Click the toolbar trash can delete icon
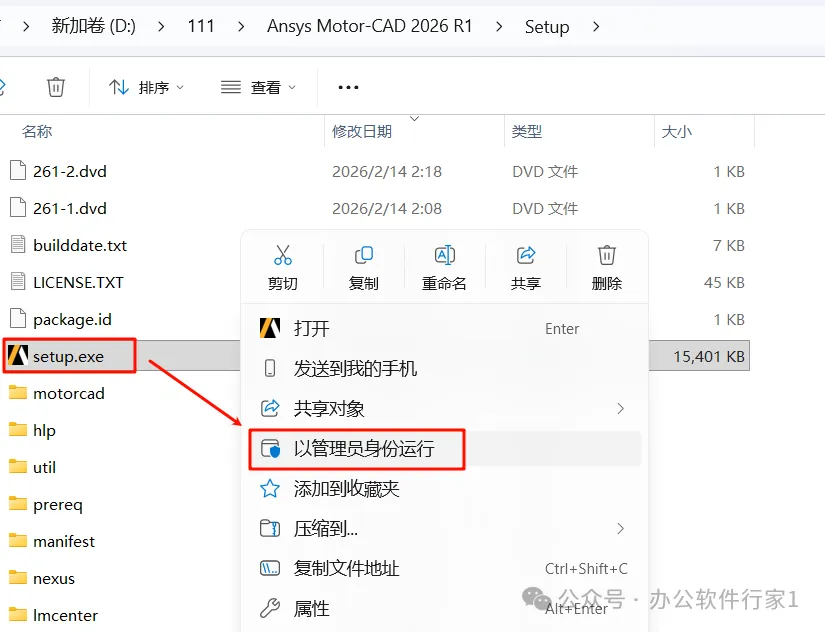The width and height of the screenshot is (825, 632). 56,87
